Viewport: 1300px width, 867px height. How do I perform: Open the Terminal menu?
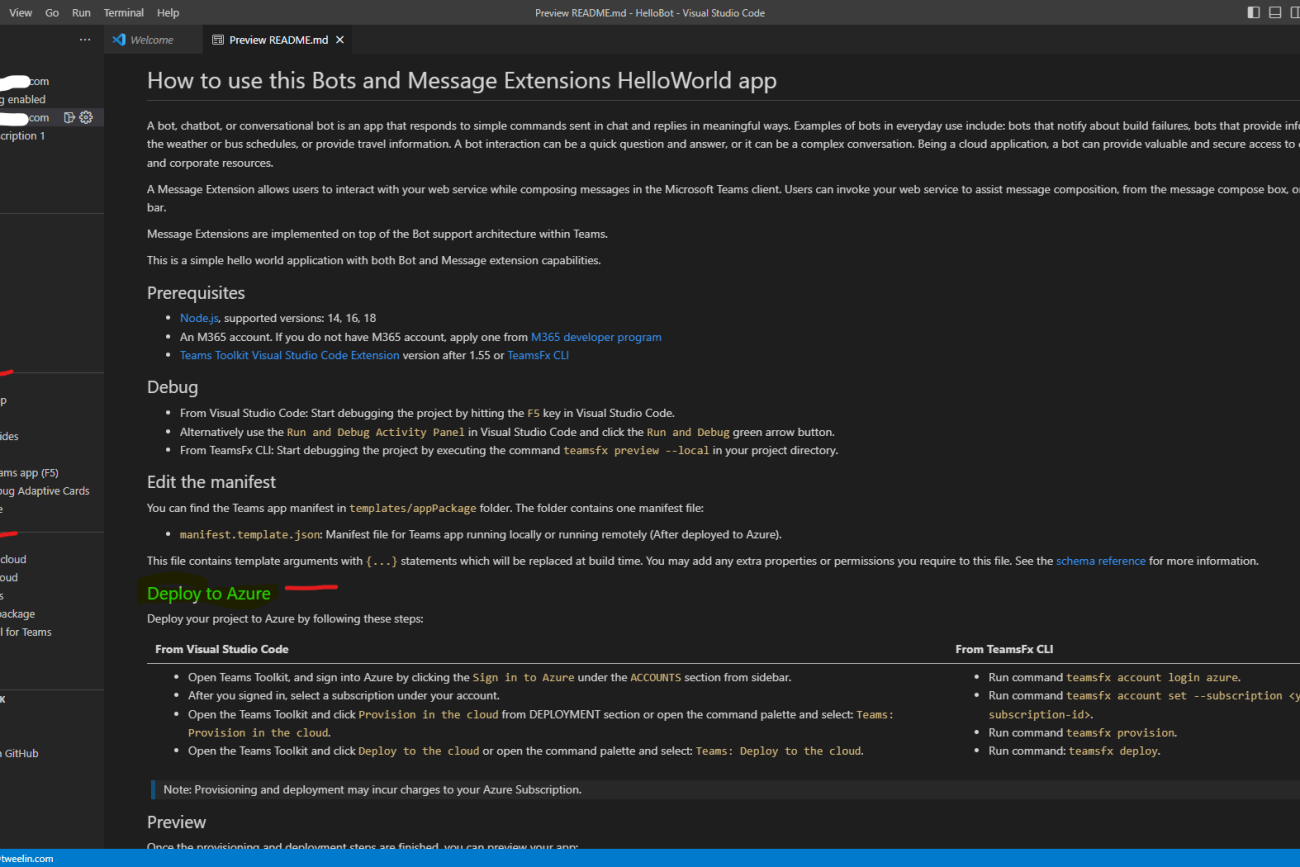pyautogui.click(x=124, y=13)
